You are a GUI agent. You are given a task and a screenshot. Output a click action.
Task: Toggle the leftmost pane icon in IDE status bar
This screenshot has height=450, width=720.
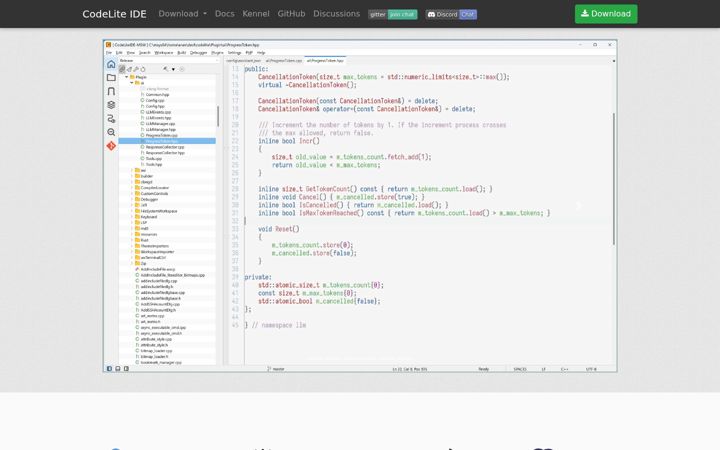[109, 368]
